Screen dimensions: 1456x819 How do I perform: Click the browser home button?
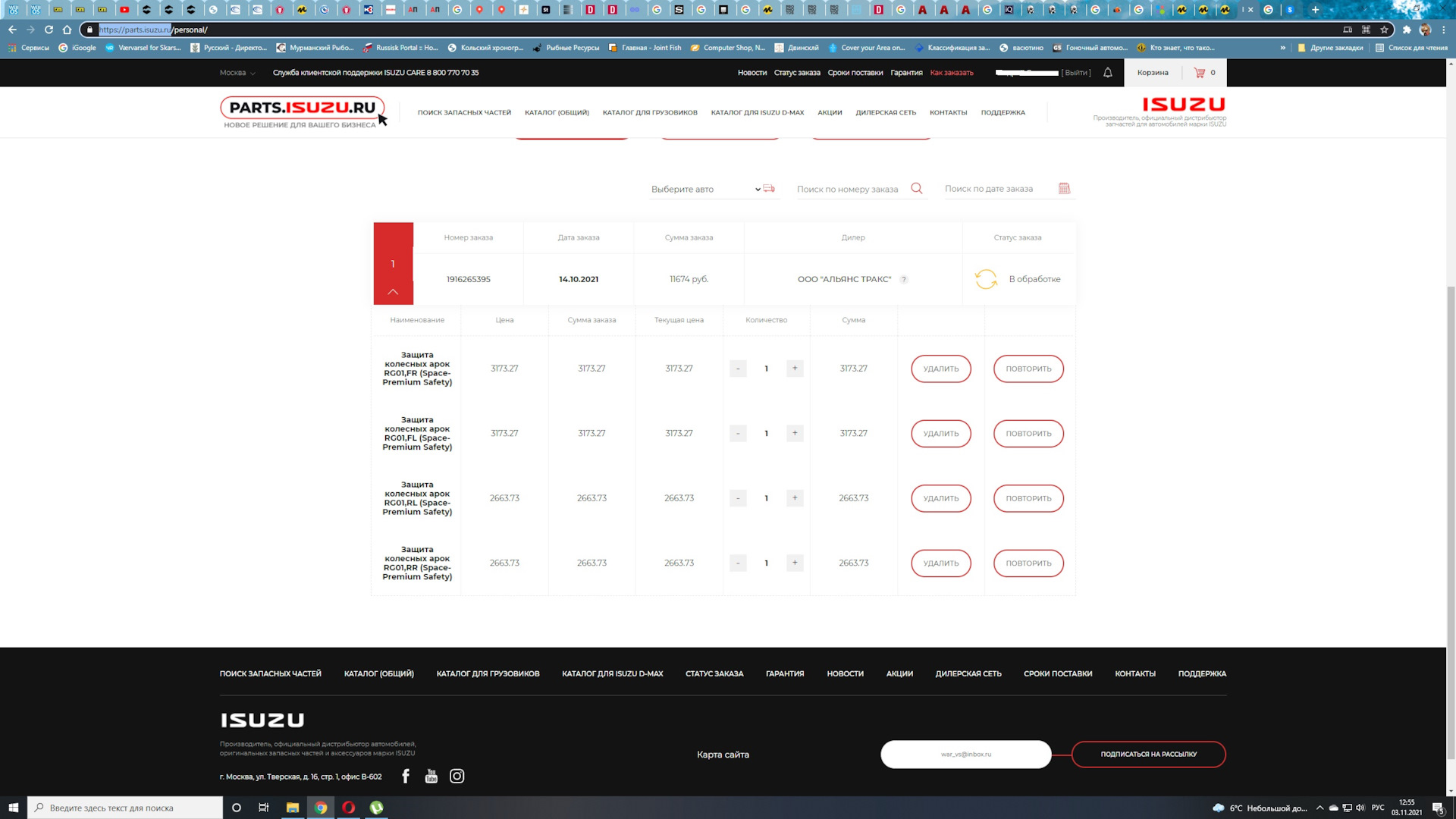(67, 30)
